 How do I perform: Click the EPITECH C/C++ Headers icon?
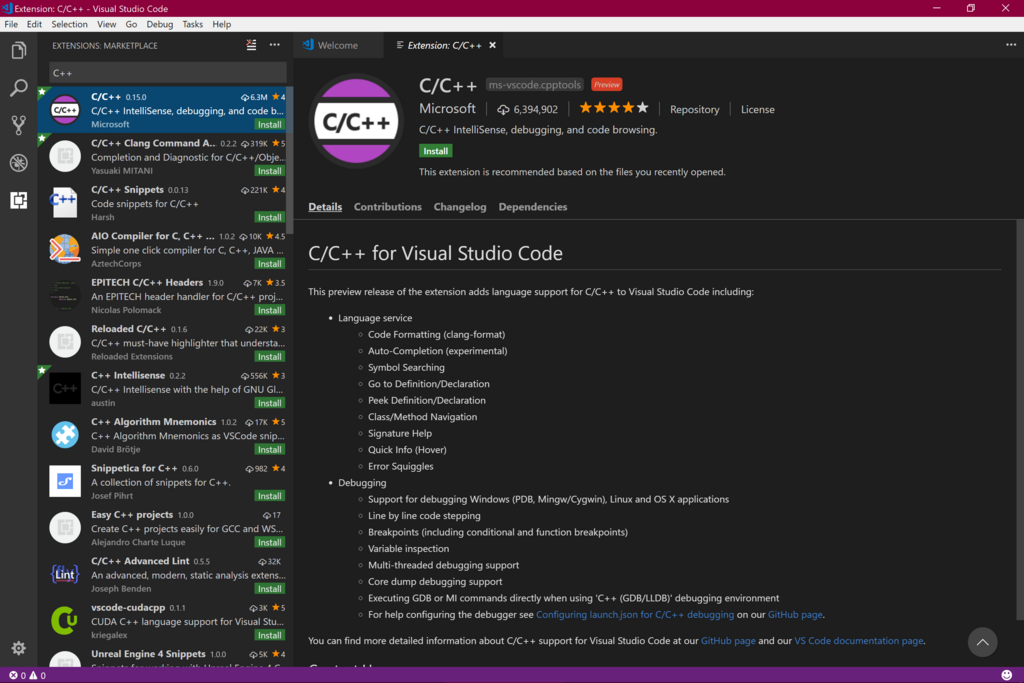pos(65,295)
